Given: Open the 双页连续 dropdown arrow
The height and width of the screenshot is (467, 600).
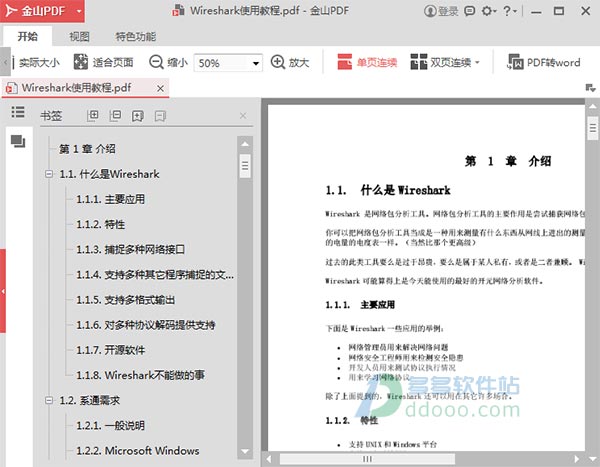Looking at the screenshot, I should [x=477, y=62].
